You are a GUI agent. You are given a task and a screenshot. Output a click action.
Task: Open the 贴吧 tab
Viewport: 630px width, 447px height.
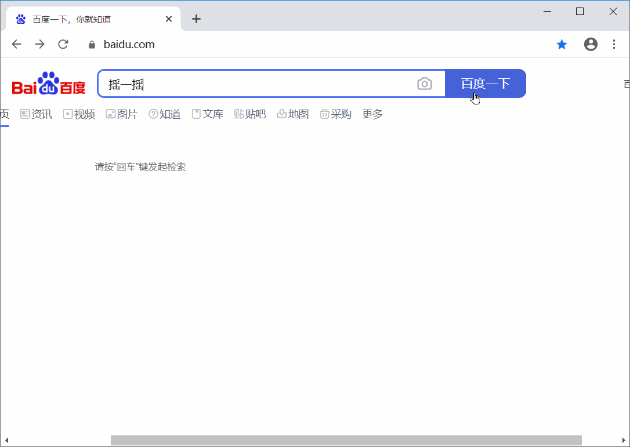click(x=250, y=114)
